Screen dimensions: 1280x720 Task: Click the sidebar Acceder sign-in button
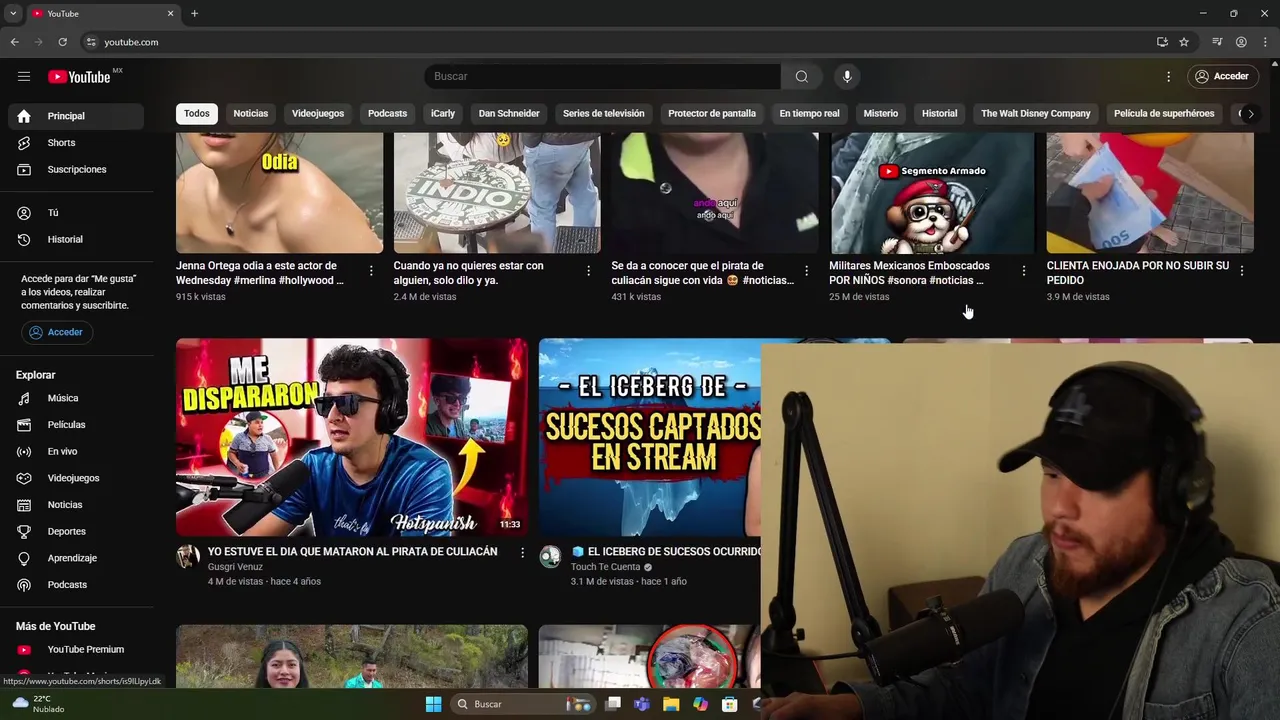click(x=57, y=332)
